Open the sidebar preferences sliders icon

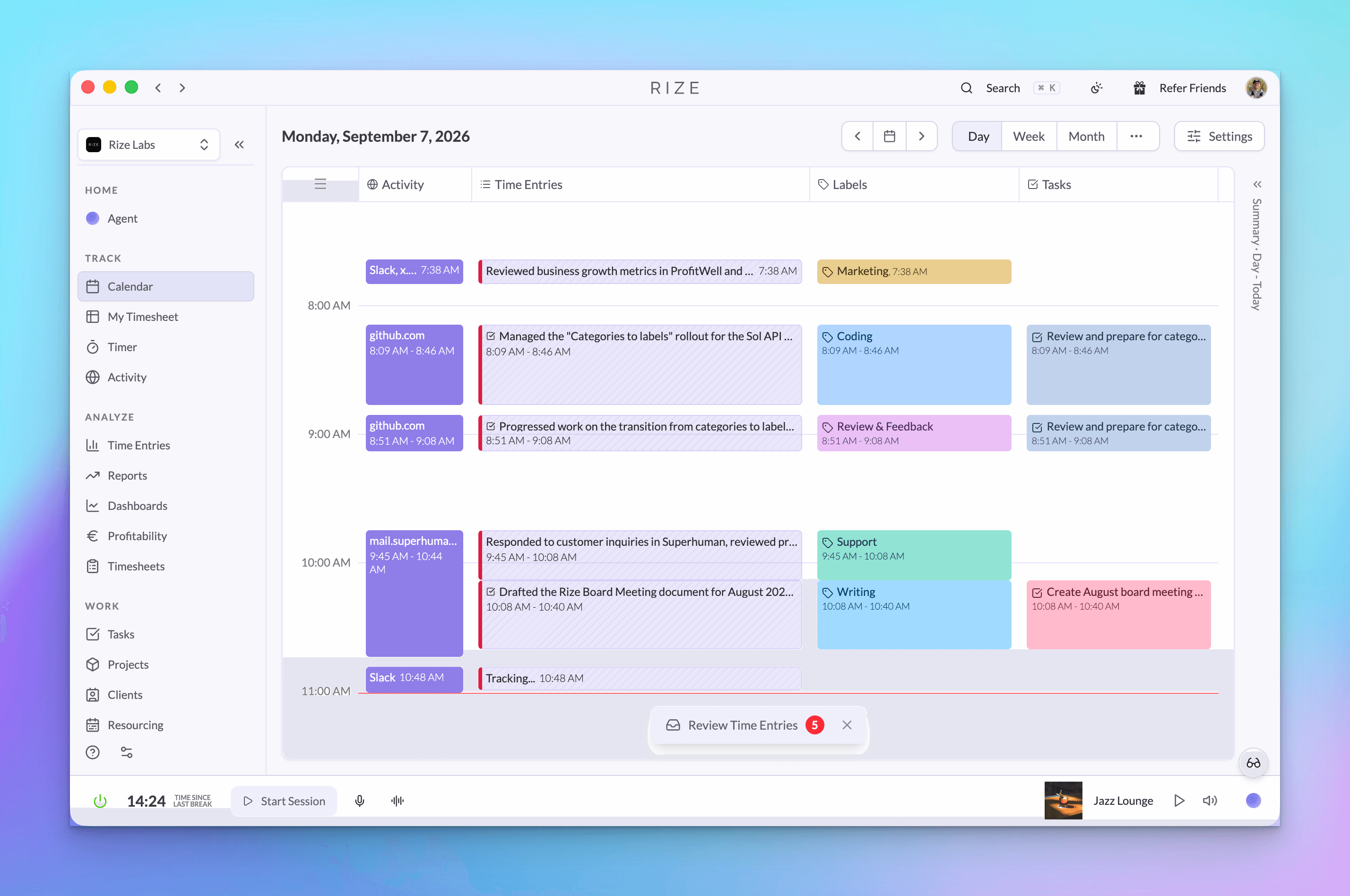(x=127, y=752)
